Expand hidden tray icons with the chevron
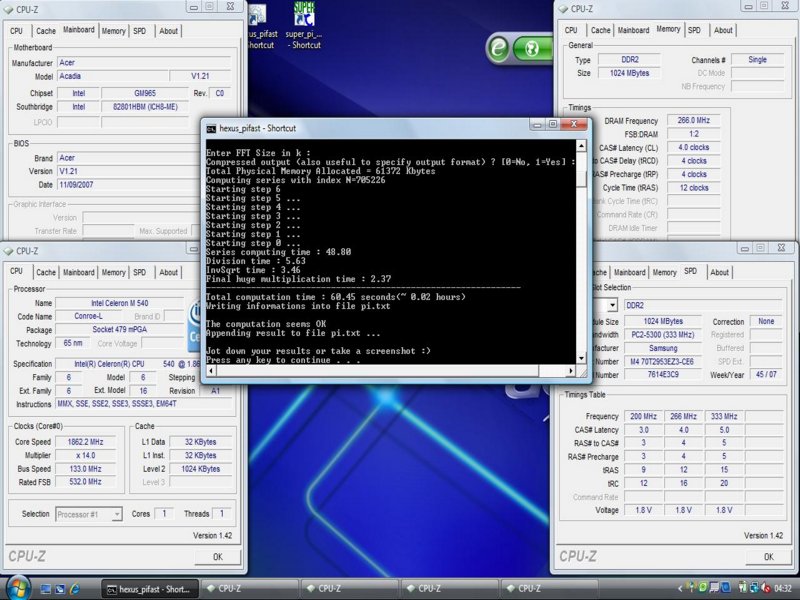The width and height of the screenshot is (800, 600). point(680,589)
